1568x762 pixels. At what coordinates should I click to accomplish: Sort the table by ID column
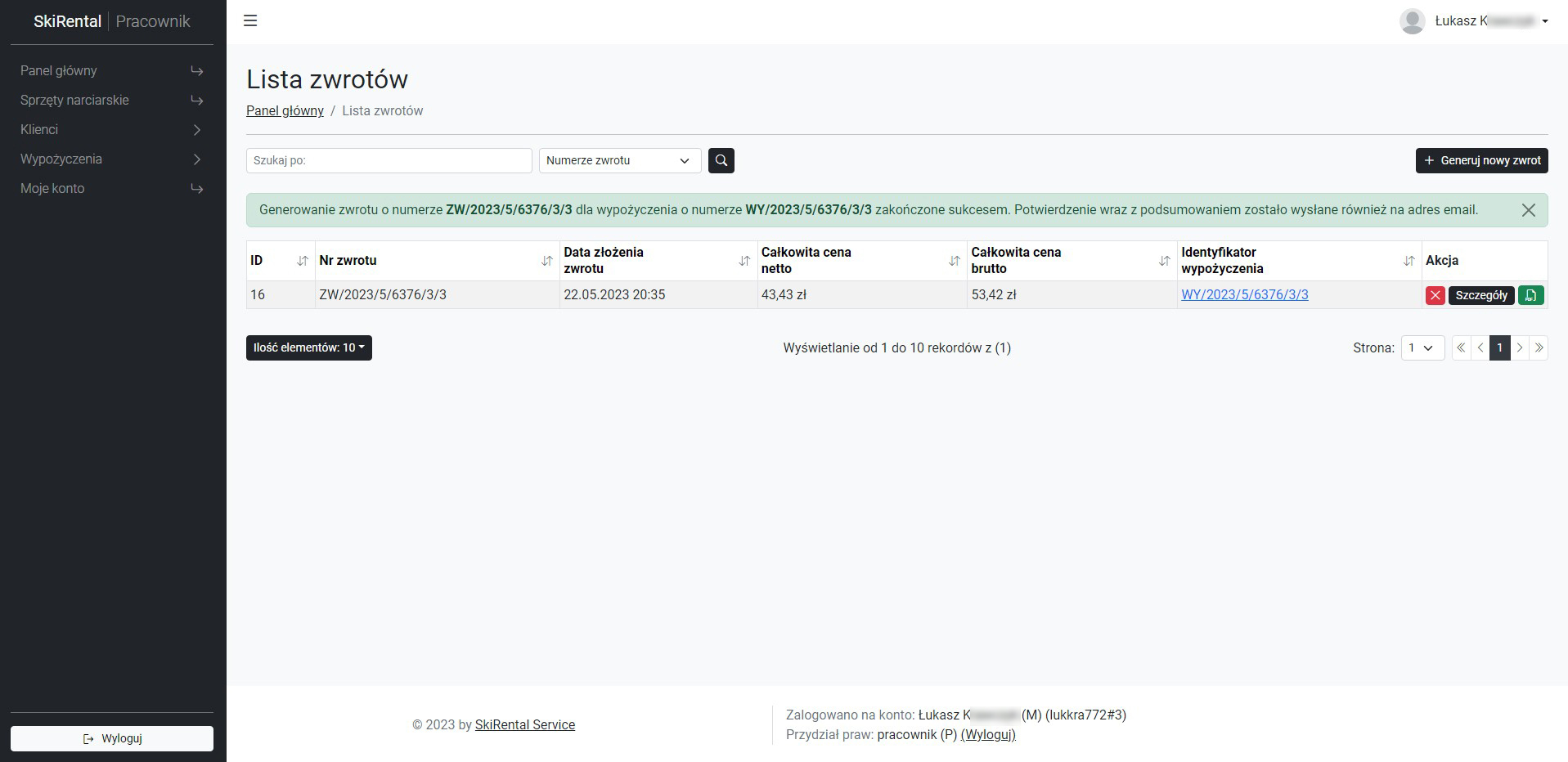[x=302, y=261]
